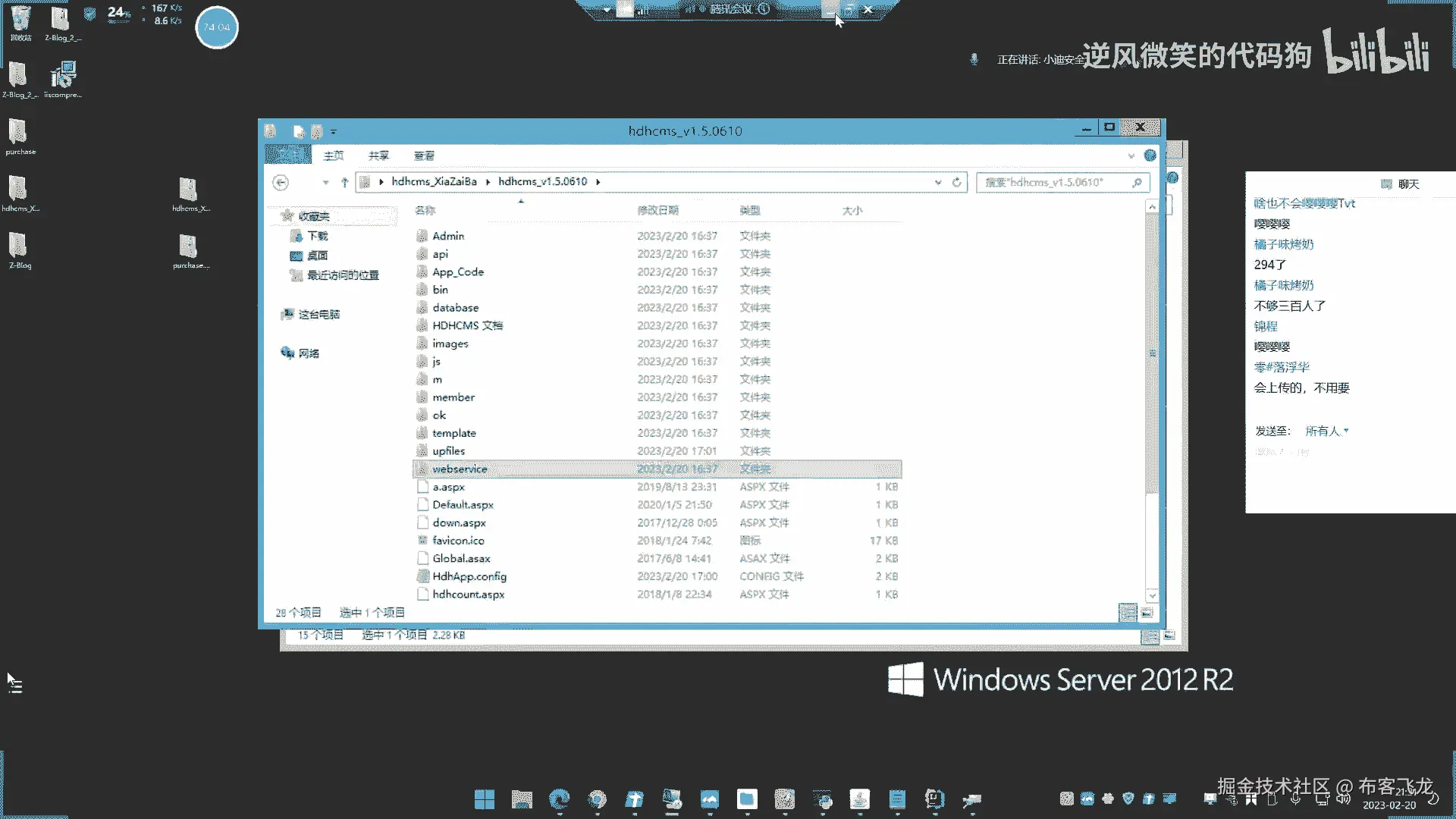This screenshot has height=819, width=1456.
Task: Select the favicon.ico file
Action: pos(458,541)
